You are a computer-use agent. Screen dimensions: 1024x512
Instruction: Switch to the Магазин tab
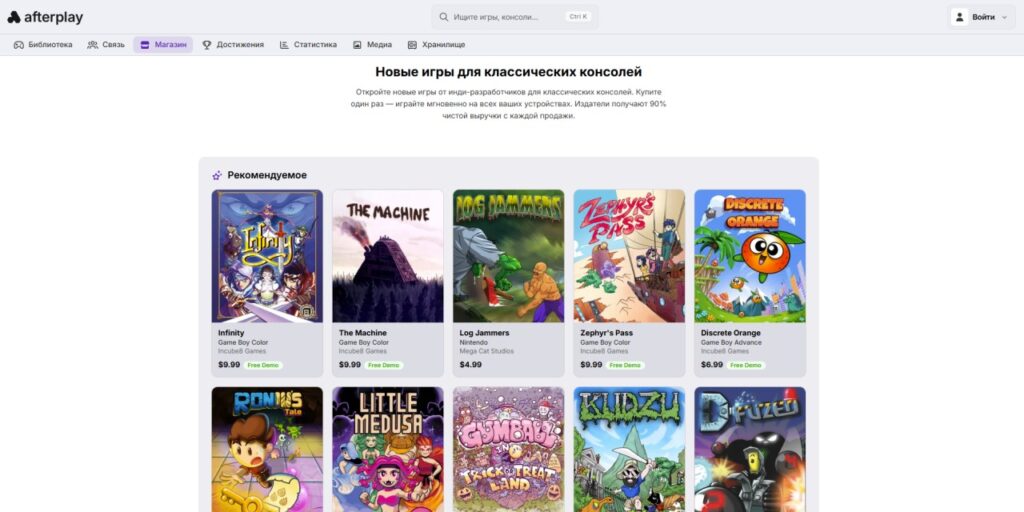click(x=163, y=45)
